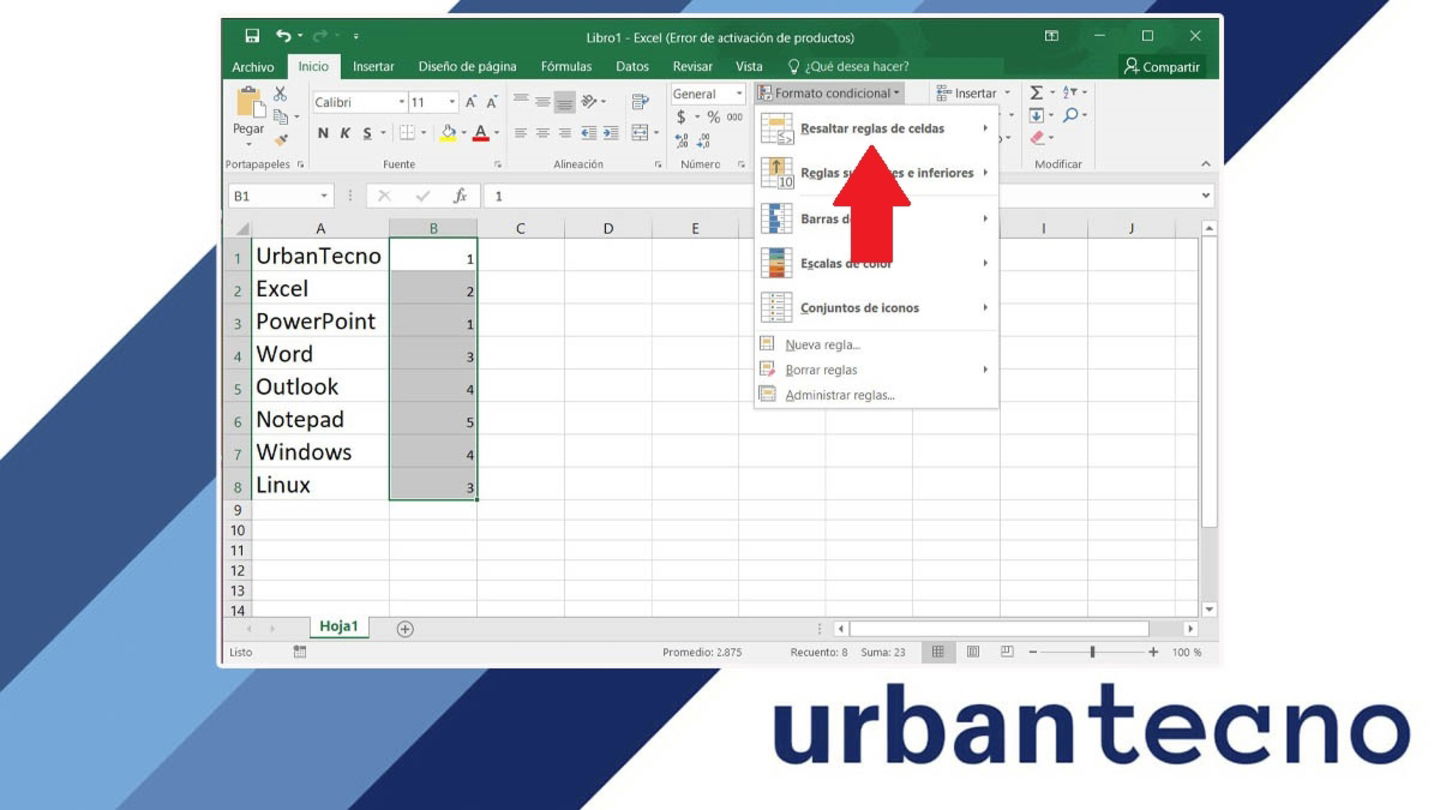Click the Cut scissors icon
This screenshot has width=1440, height=810.
click(x=280, y=94)
